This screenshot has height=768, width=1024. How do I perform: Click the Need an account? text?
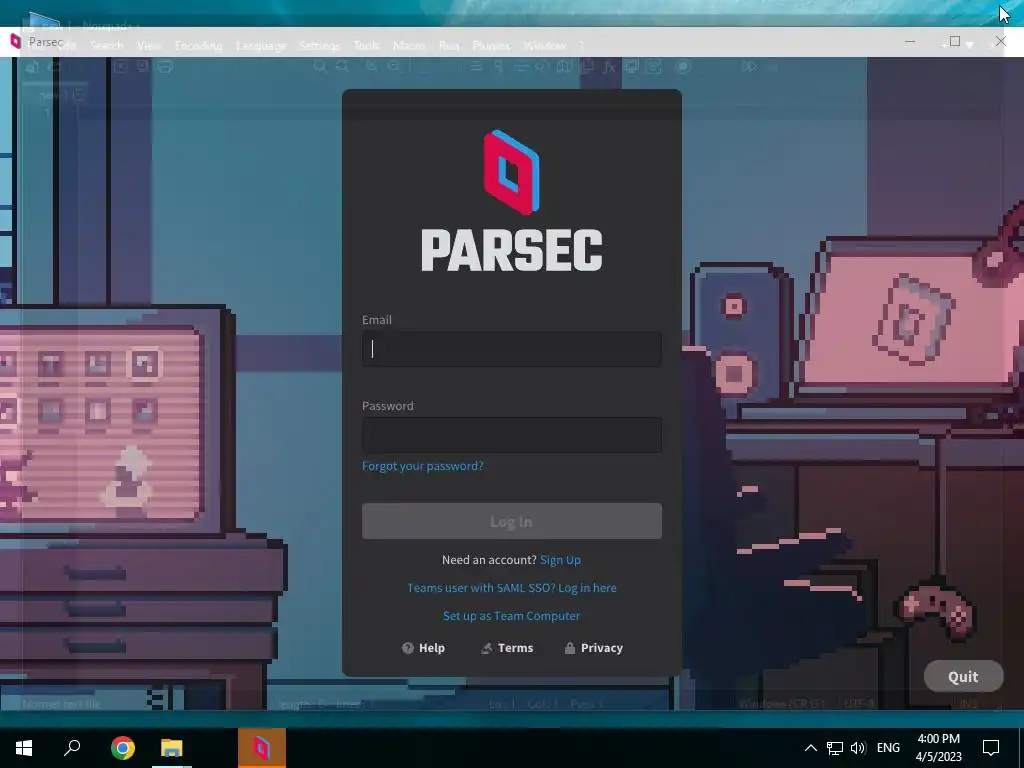489,560
